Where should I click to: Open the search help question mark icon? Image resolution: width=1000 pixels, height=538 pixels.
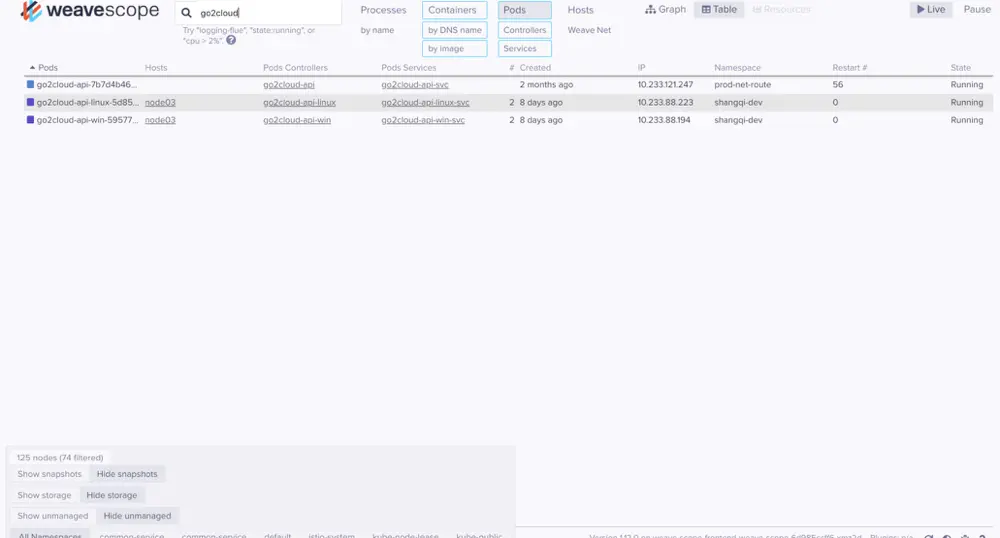click(231, 40)
